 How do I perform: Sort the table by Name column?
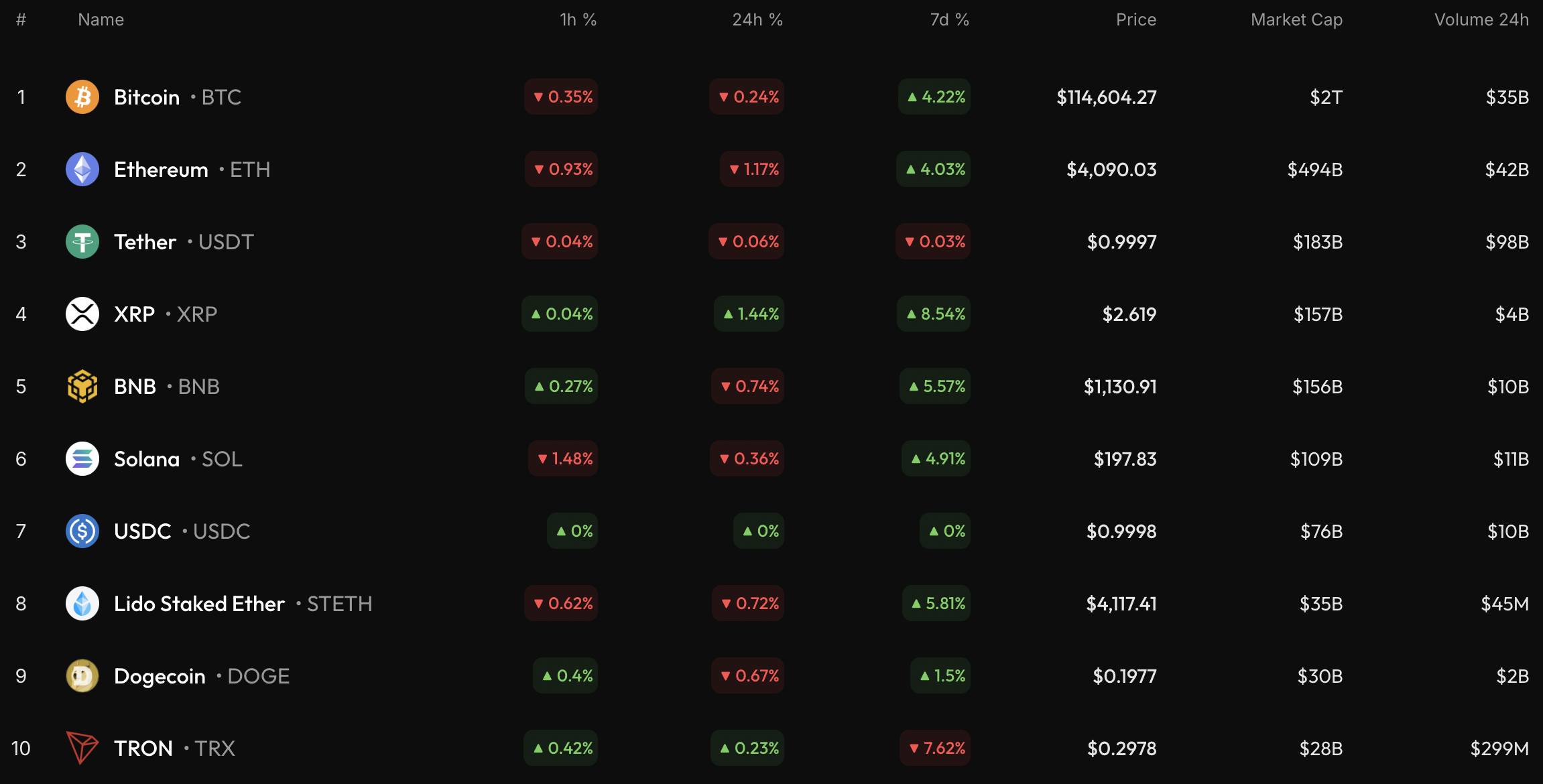coord(101,20)
